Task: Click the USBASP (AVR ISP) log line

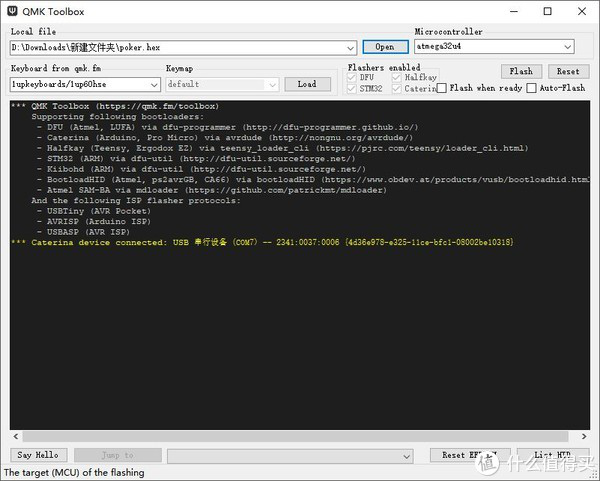Action: [83, 232]
